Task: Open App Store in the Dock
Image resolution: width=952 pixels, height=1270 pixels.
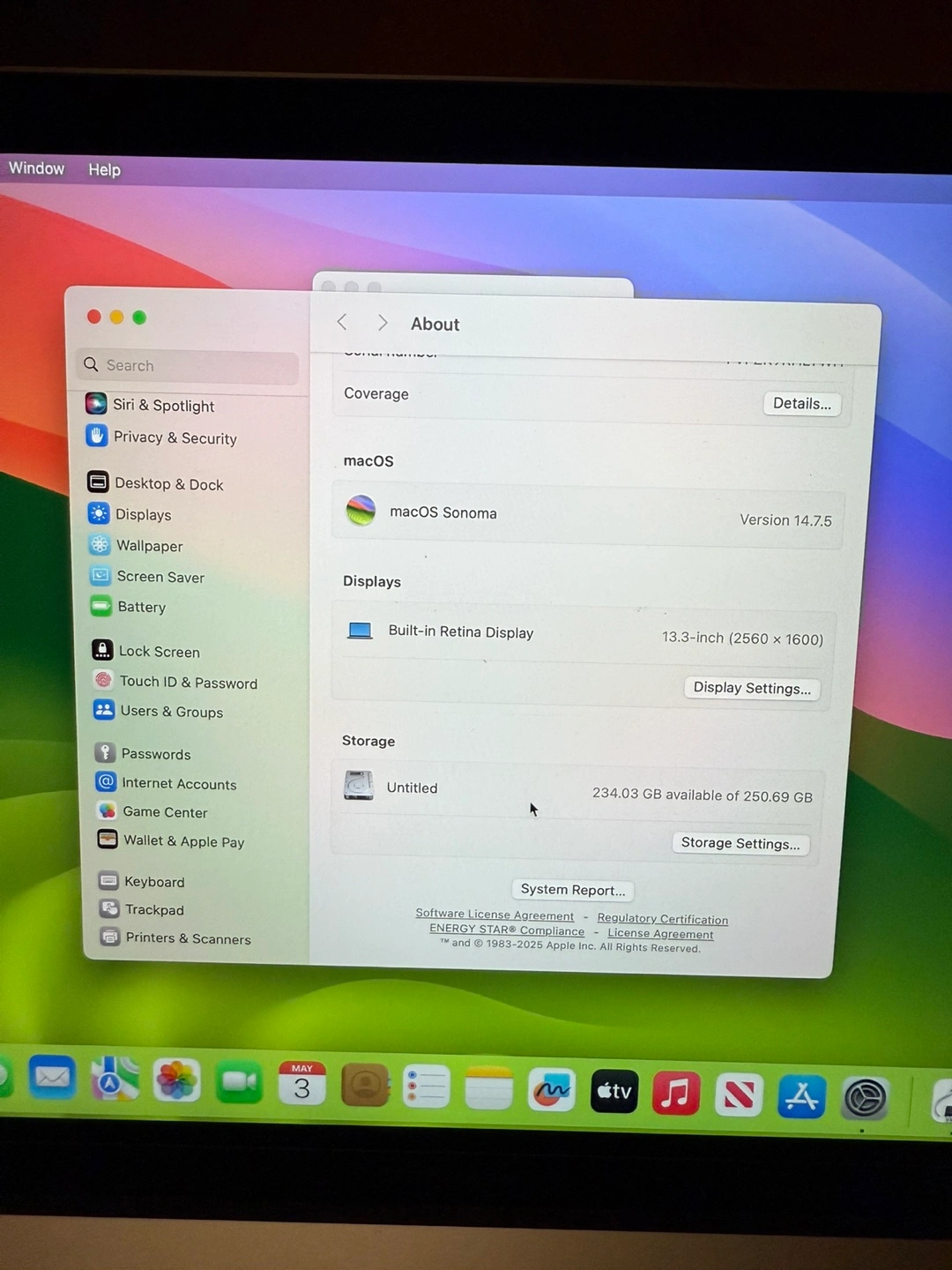Action: click(801, 1098)
